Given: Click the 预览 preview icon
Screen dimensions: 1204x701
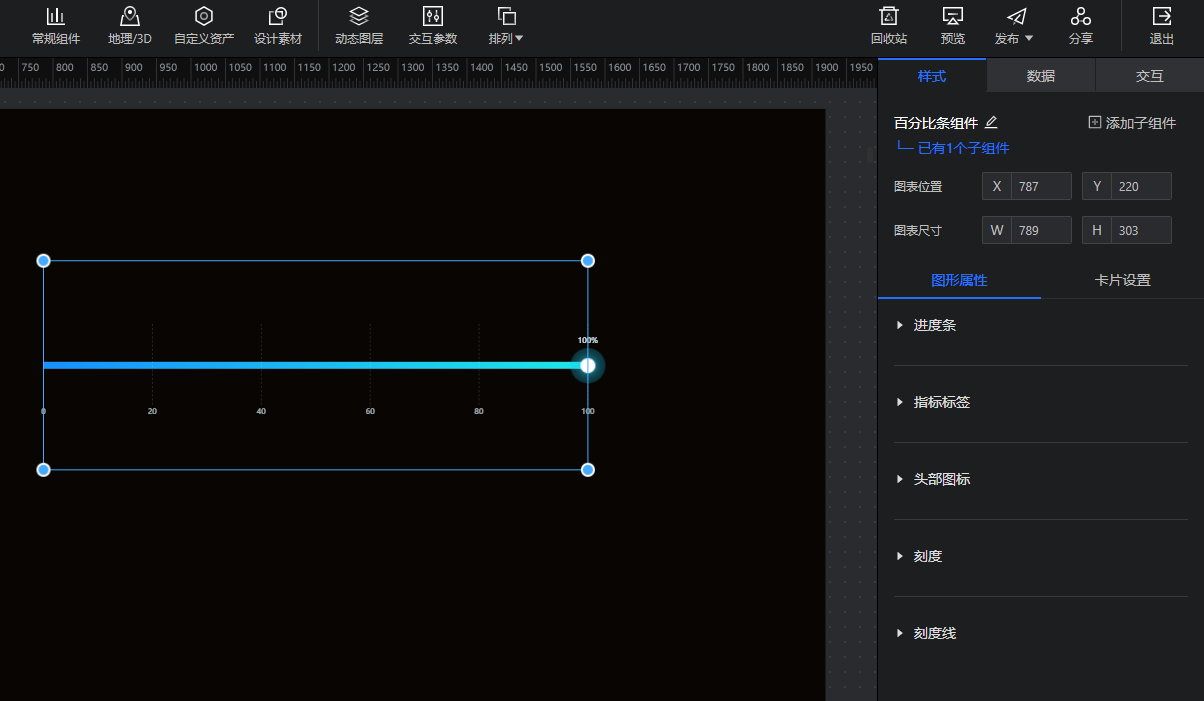Looking at the screenshot, I should click(x=953, y=17).
